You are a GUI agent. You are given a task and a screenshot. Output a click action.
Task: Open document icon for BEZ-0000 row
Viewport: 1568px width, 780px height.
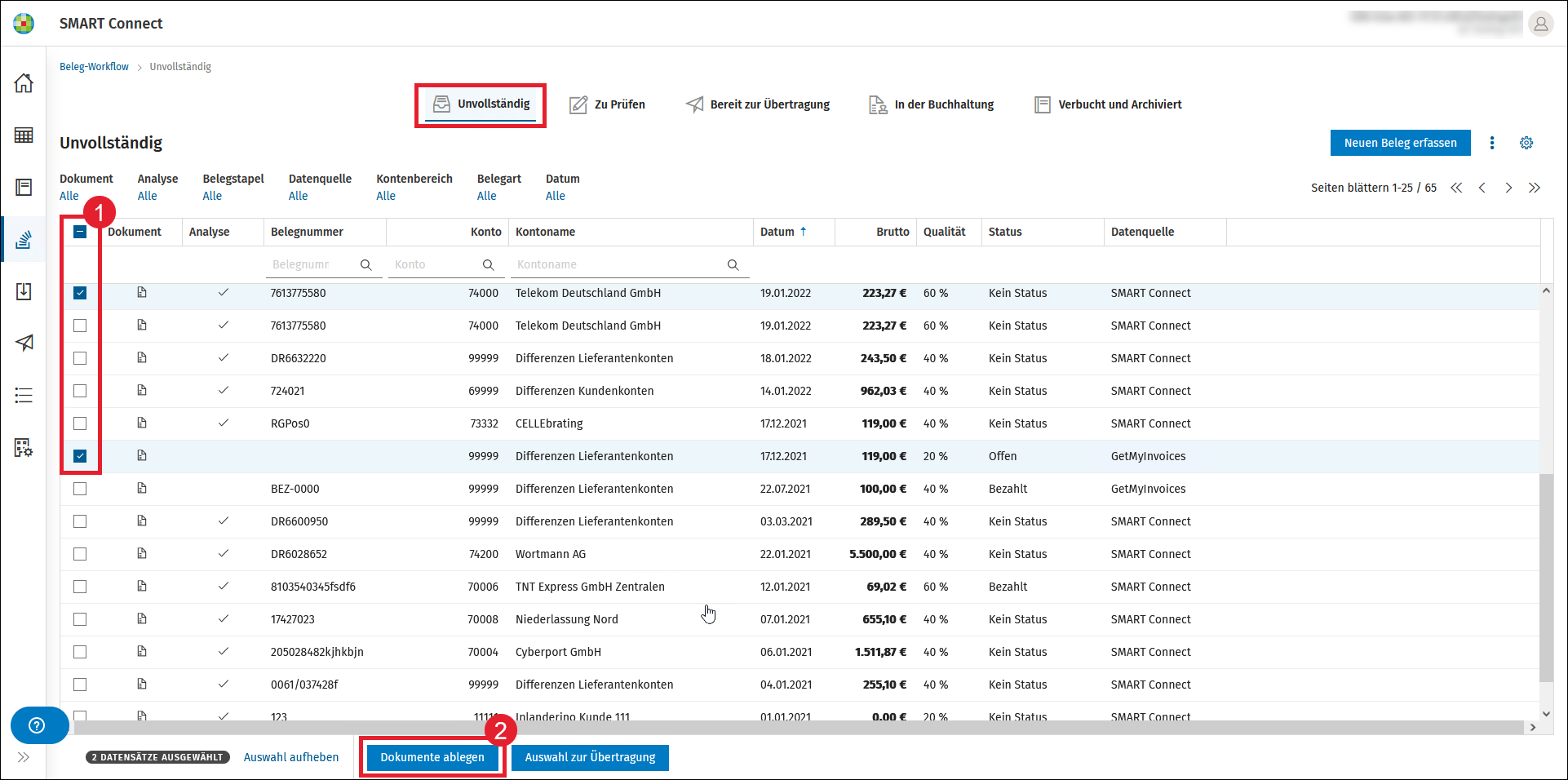[x=142, y=488]
